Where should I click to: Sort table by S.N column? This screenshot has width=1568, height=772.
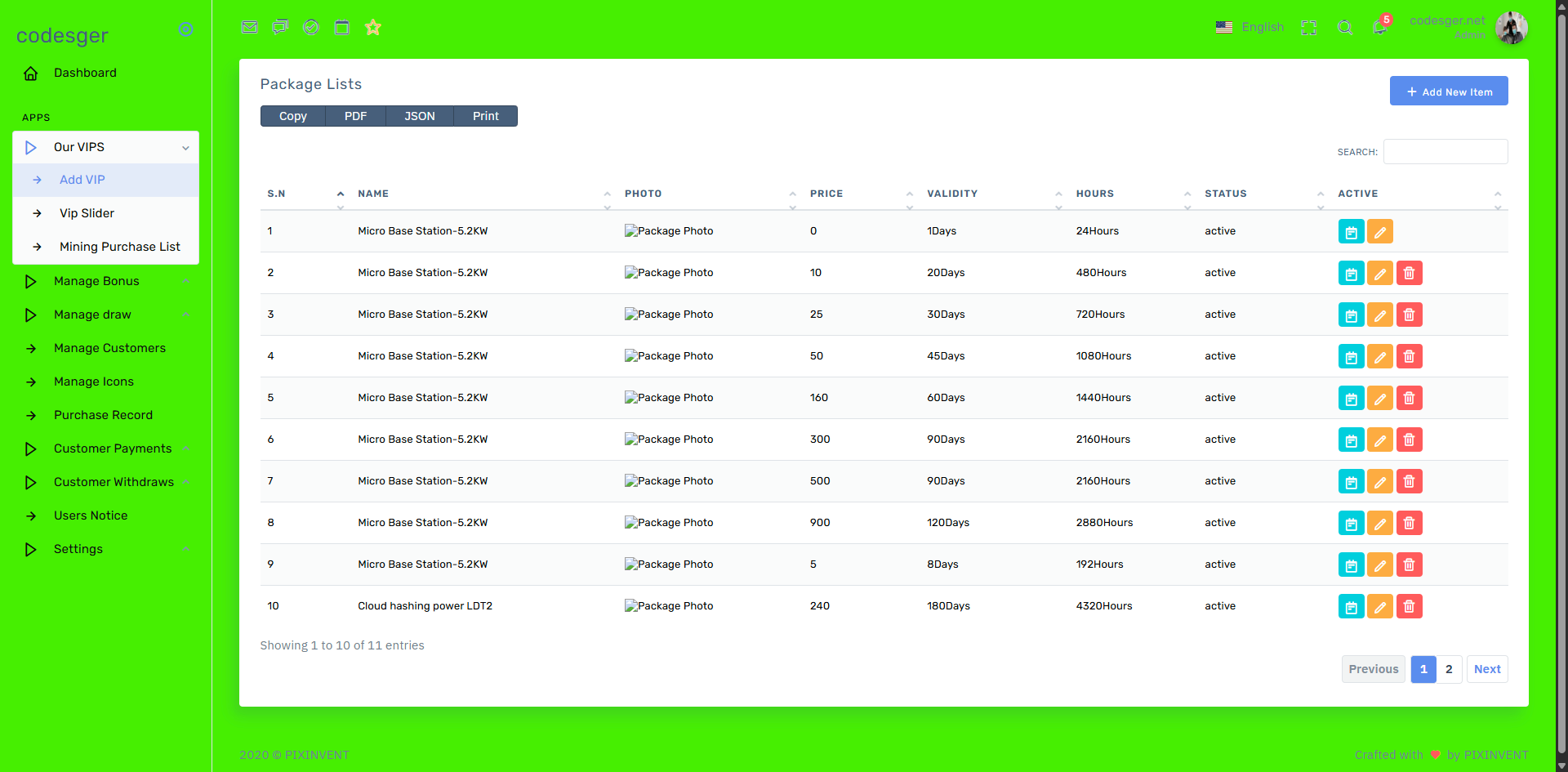[305, 194]
